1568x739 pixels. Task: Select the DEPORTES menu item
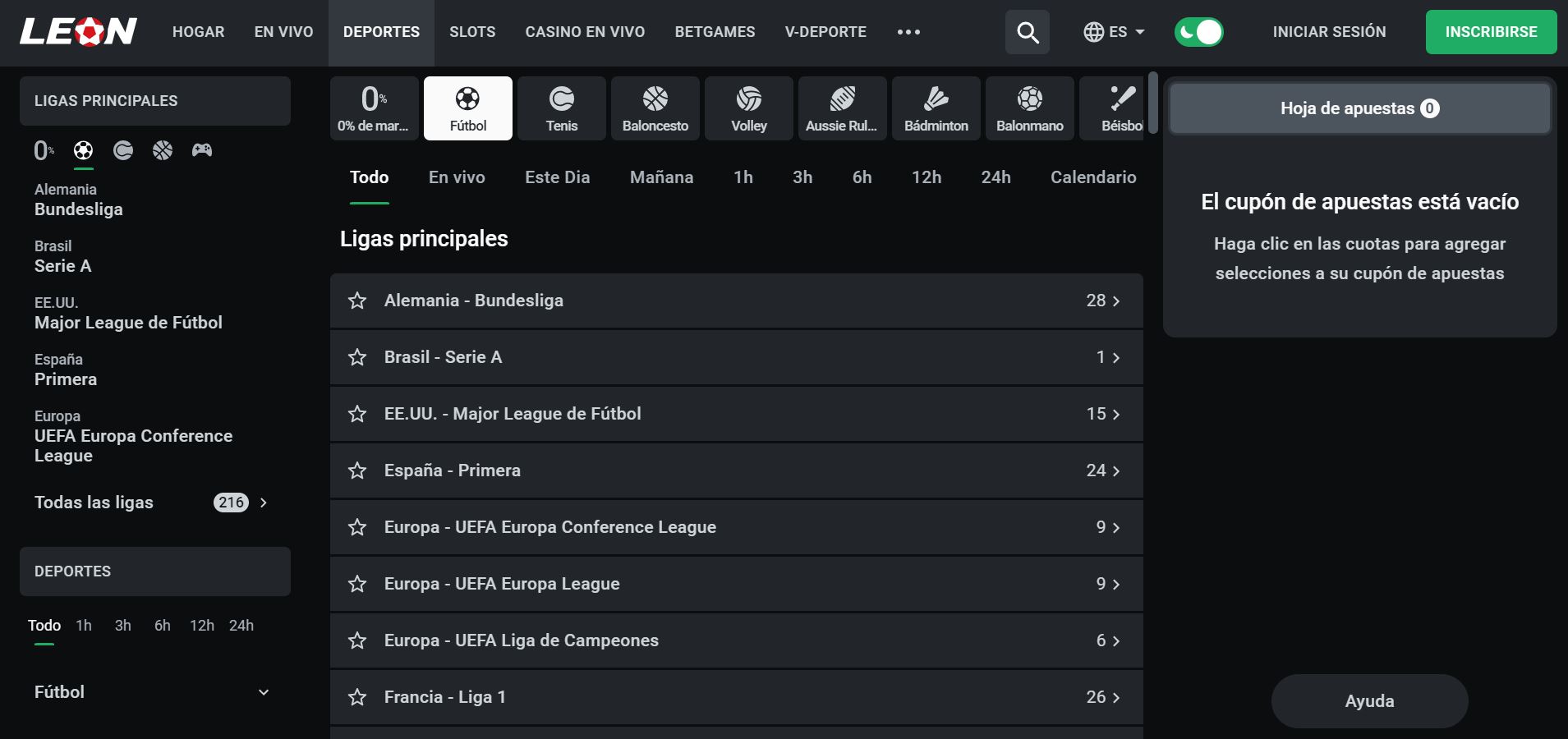pos(381,32)
